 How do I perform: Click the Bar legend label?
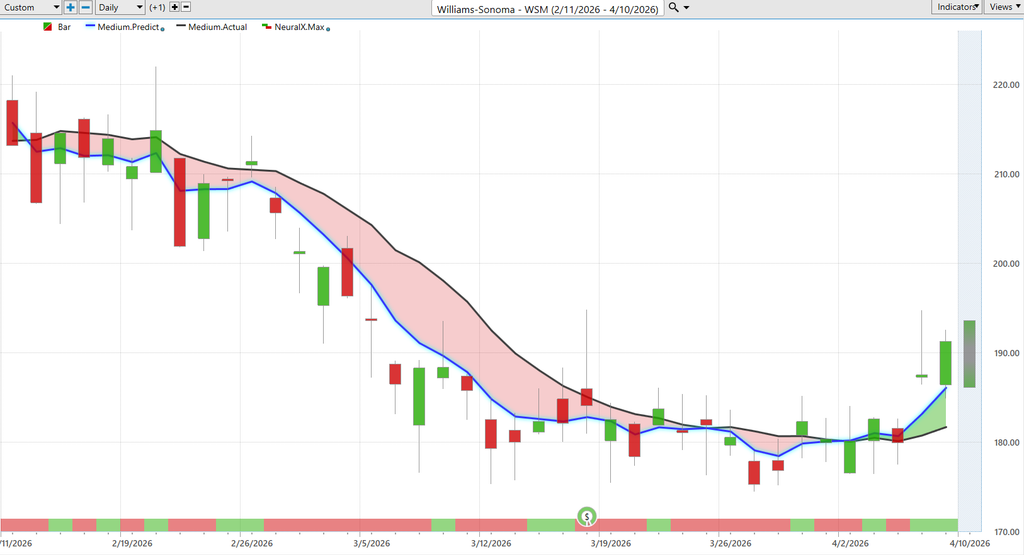(64, 27)
